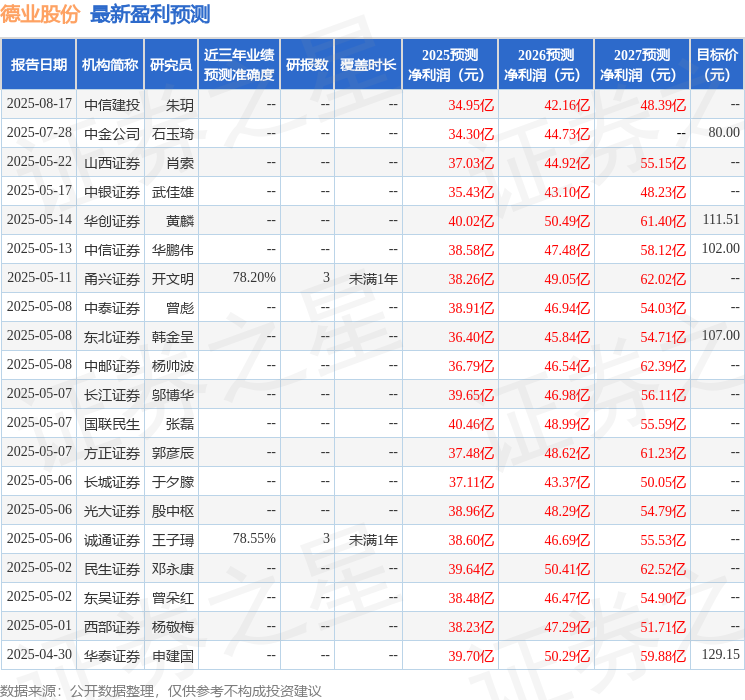Click analyst name 殷中枢
Image resolution: width=745 pixels, height=700 pixels.
pyautogui.click(x=172, y=510)
